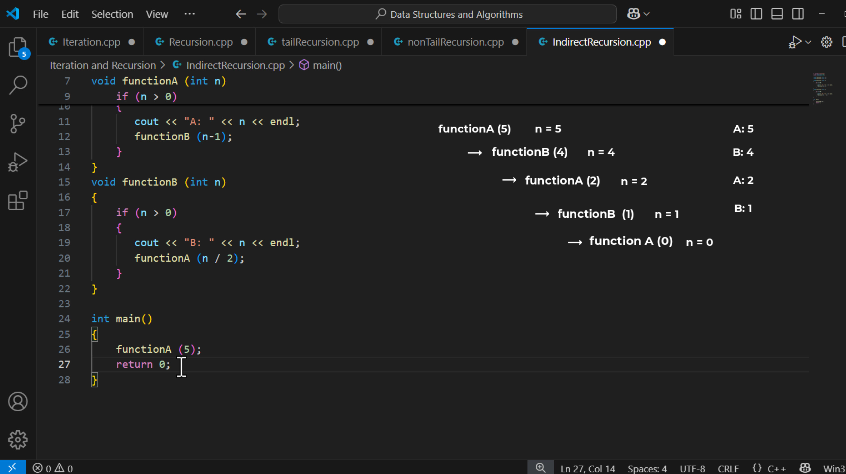The image size is (846, 474).
Task: Click sticky scroll line 'if (n > 0)'
Action: 146,97
